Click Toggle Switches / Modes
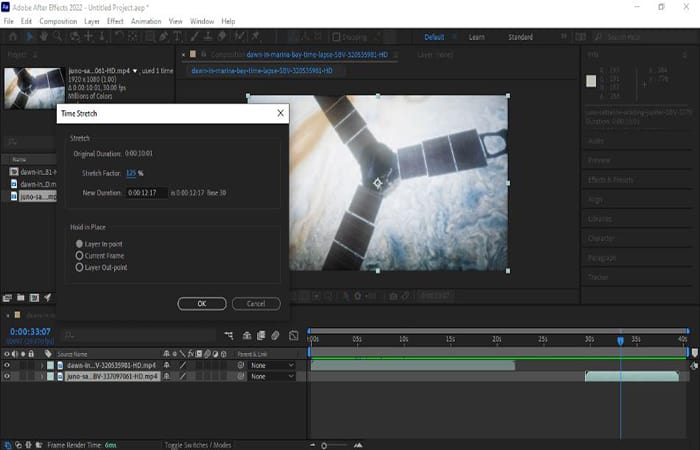 tap(198, 445)
